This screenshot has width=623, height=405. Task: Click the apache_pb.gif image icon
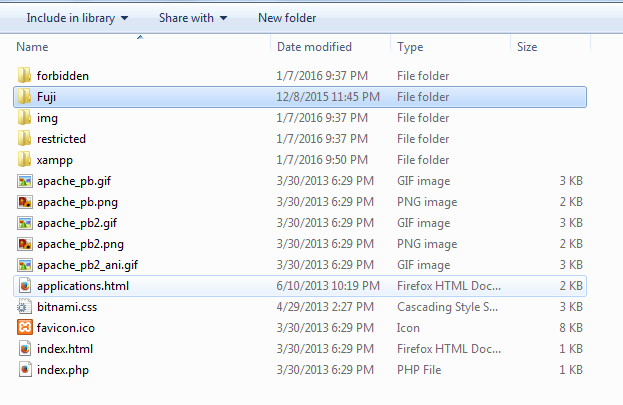point(25,181)
